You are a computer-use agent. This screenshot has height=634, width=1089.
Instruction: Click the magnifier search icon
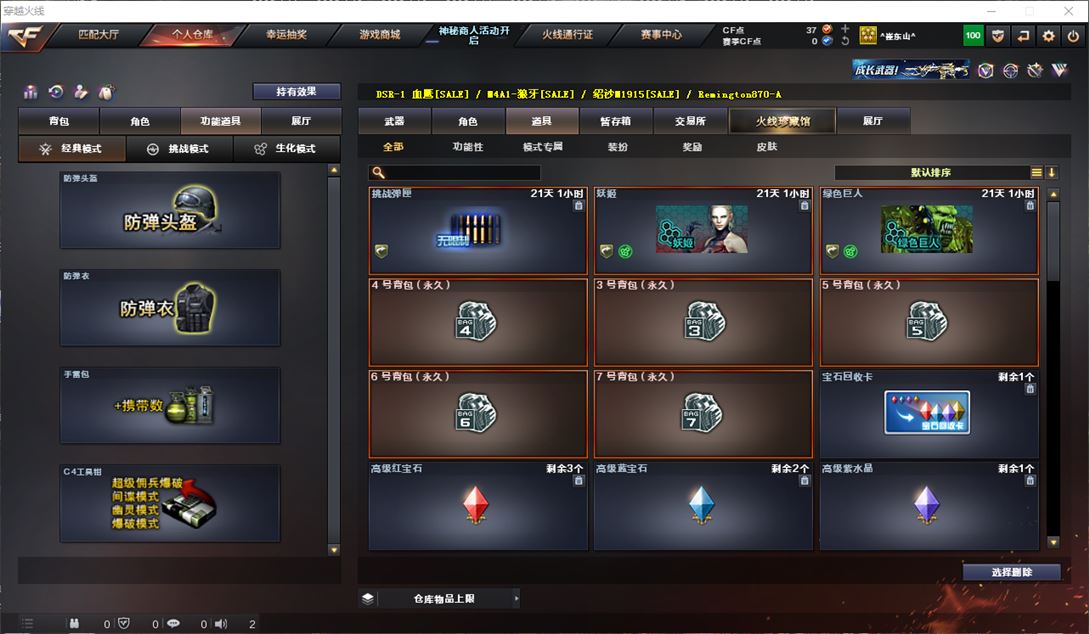(379, 172)
